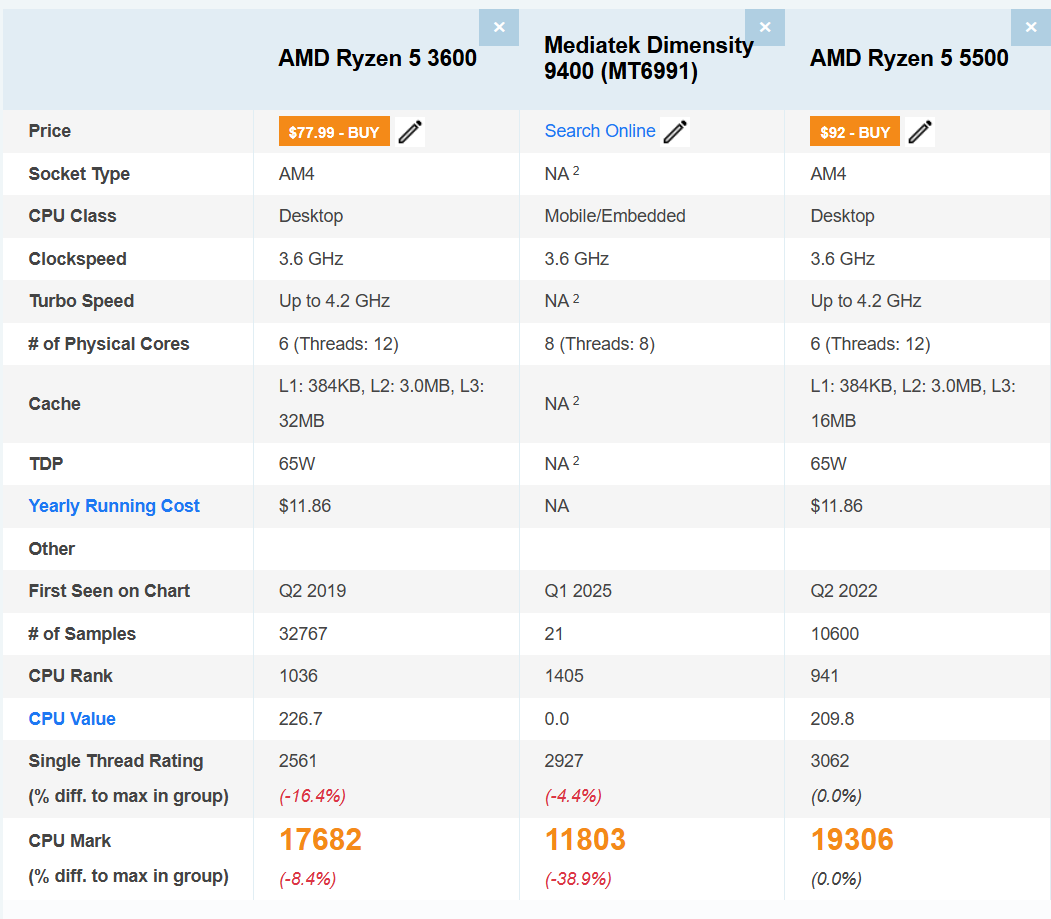Click the pencil icon next to Search Online
Image resolution: width=1051 pixels, height=919 pixels.
675,132
